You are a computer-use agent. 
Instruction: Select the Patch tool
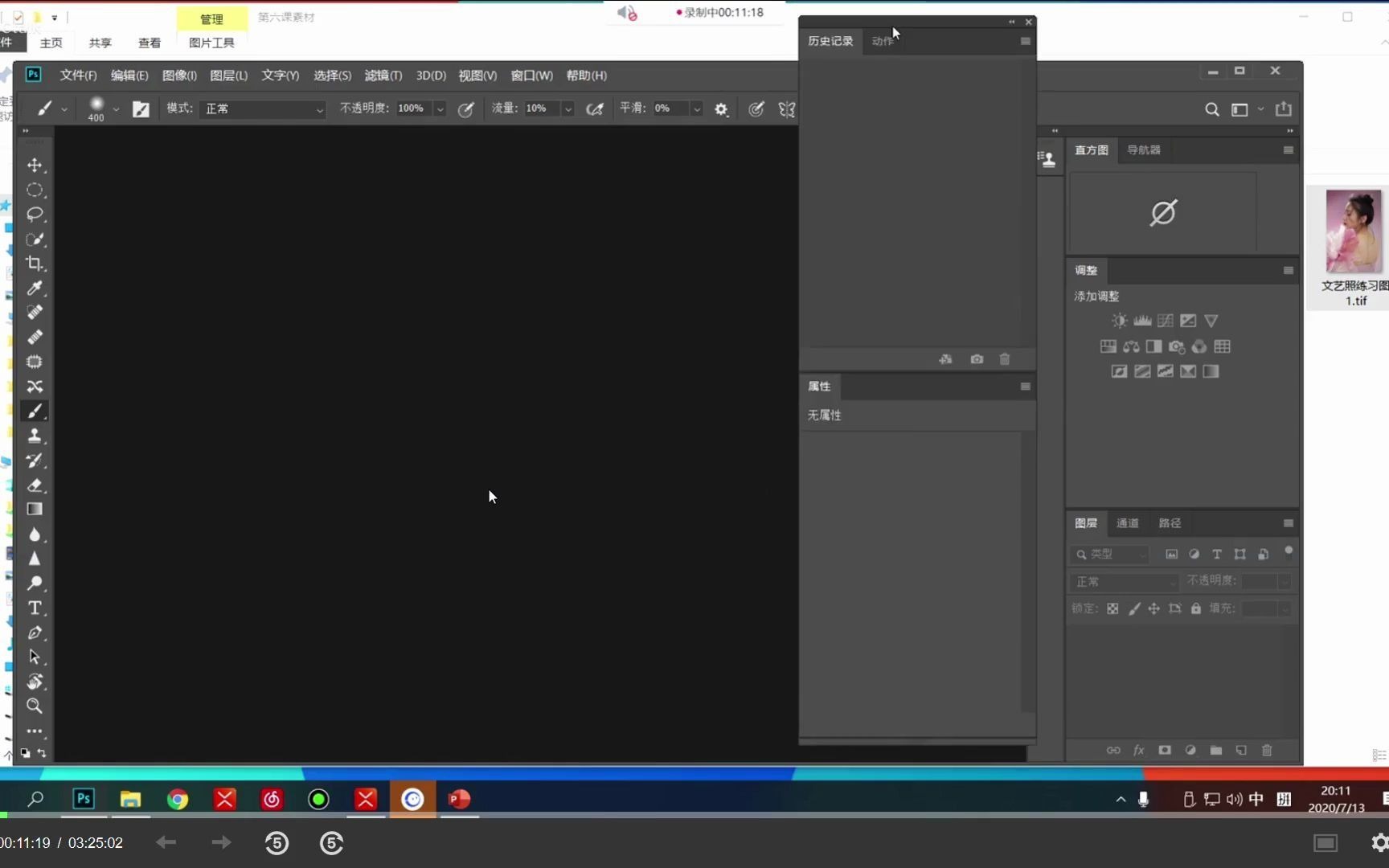(35, 362)
